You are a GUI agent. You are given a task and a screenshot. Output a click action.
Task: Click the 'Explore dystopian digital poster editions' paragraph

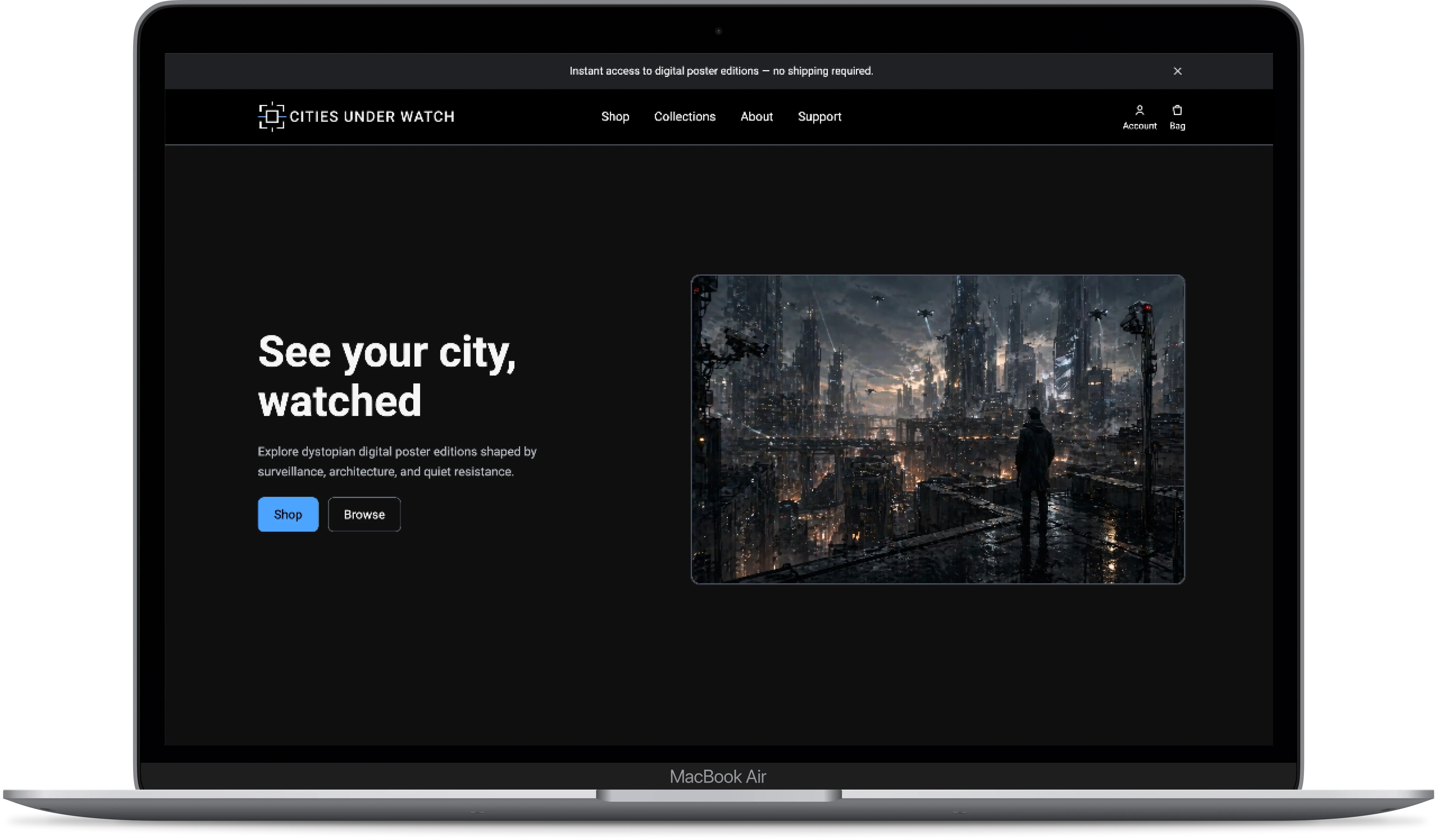pyautogui.click(x=398, y=462)
